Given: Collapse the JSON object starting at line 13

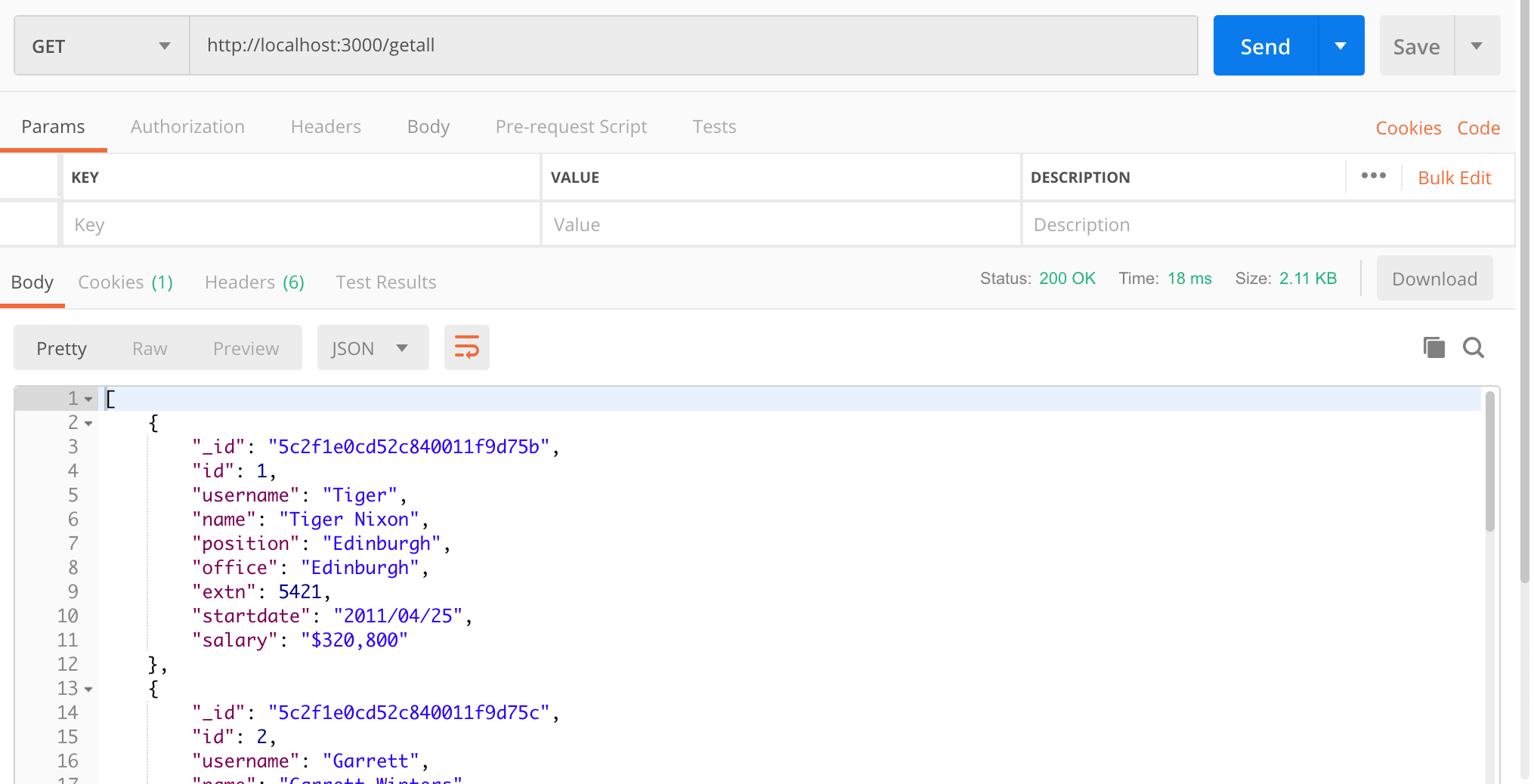Looking at the screenshot, I should tap(88, 689).
